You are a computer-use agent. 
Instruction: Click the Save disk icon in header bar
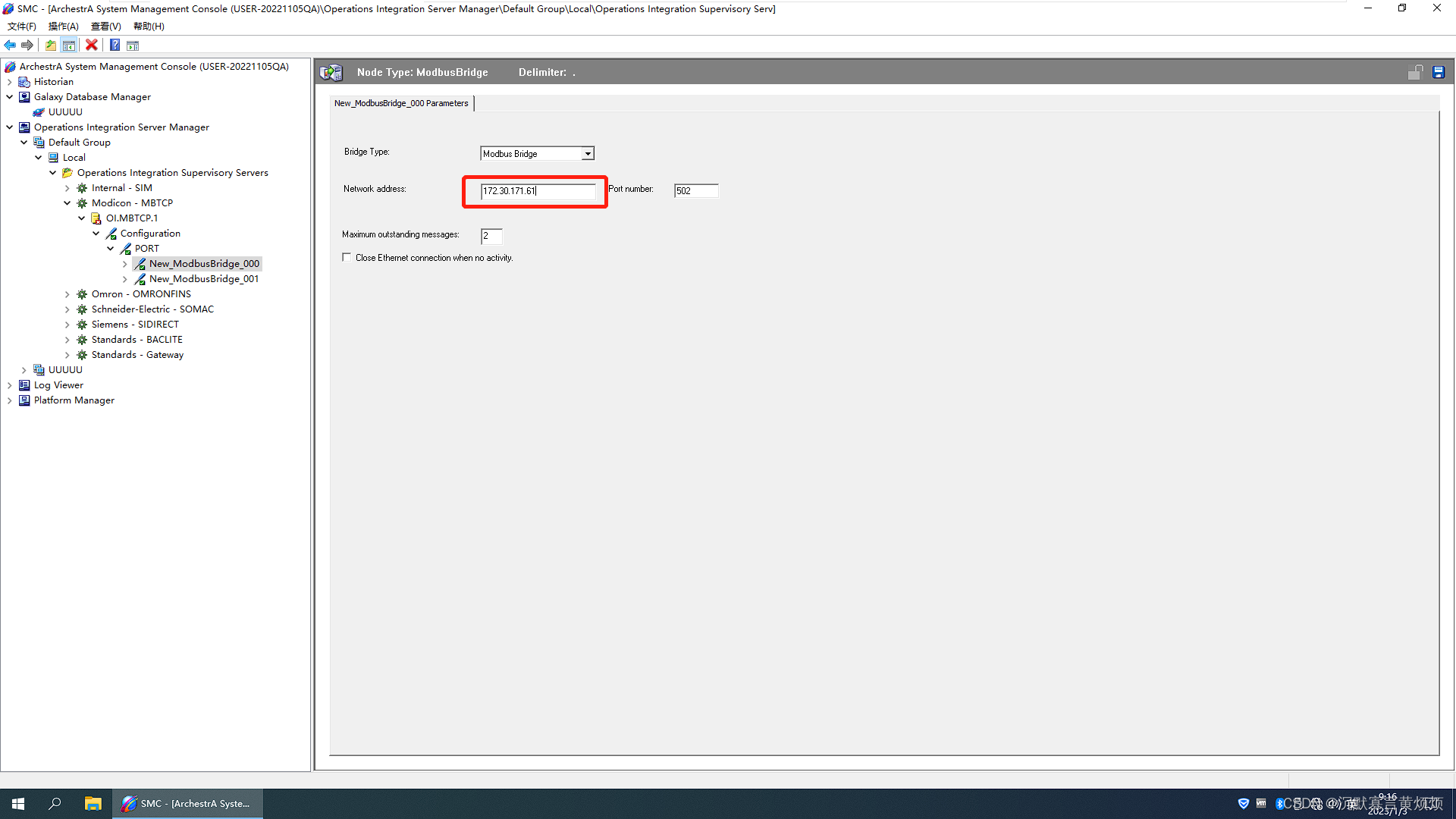point(1439,72)
